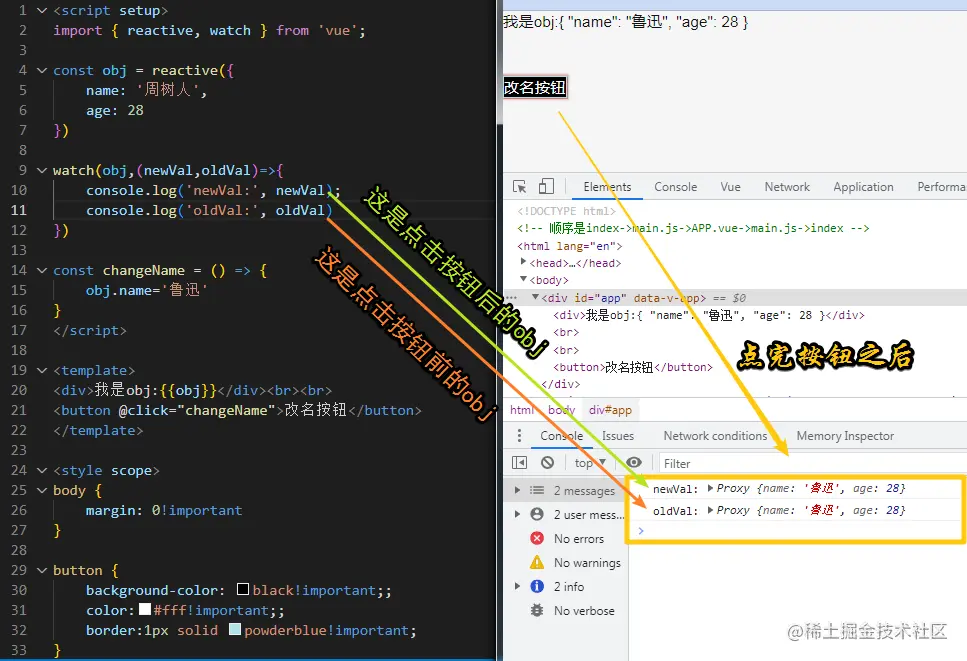Click the powderblue color swatch on line 32
Image resolution: width=967 pixels, height=661 pixels.
pos(235,630)
